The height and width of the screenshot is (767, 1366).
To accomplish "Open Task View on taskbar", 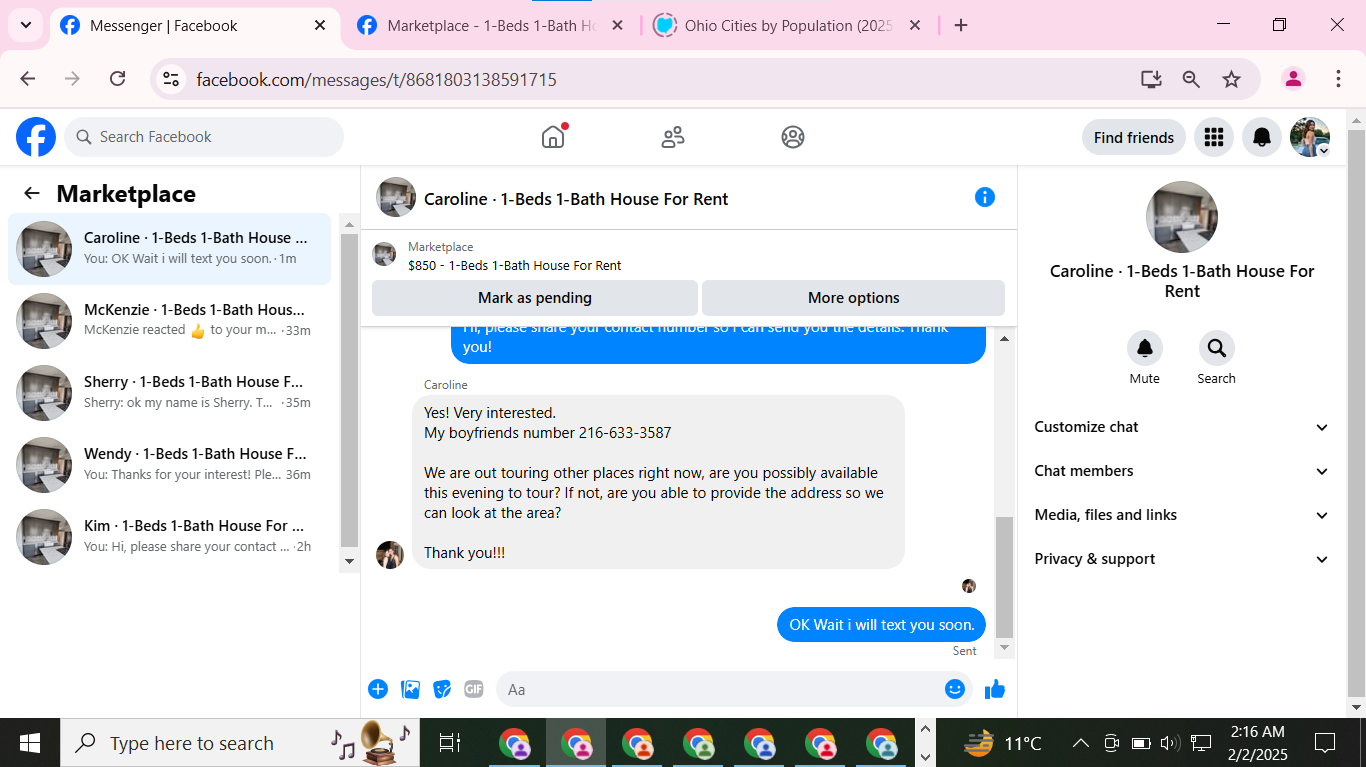I will (x=450, y=743).
